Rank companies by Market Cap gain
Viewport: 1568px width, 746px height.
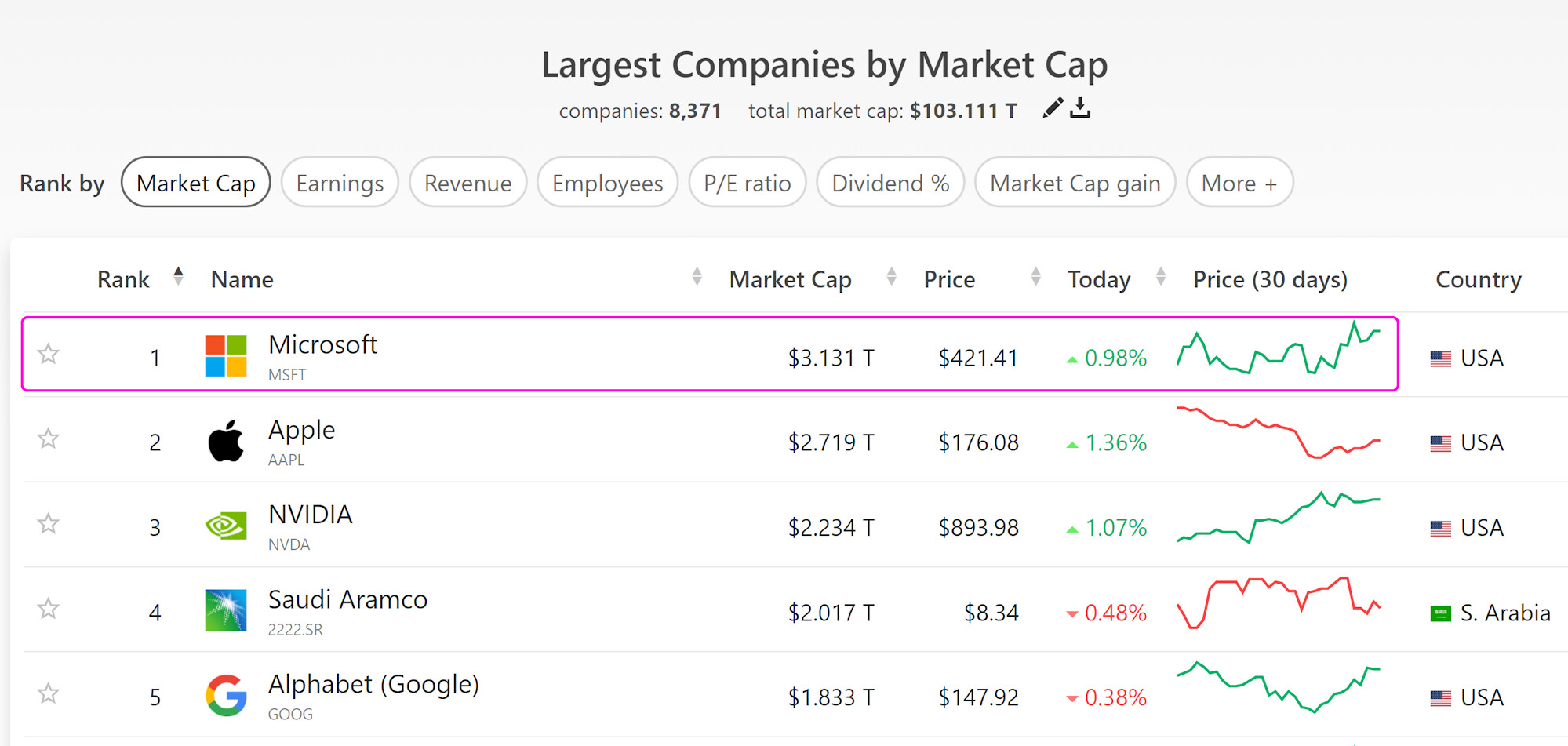click(x=1075, y=183)
